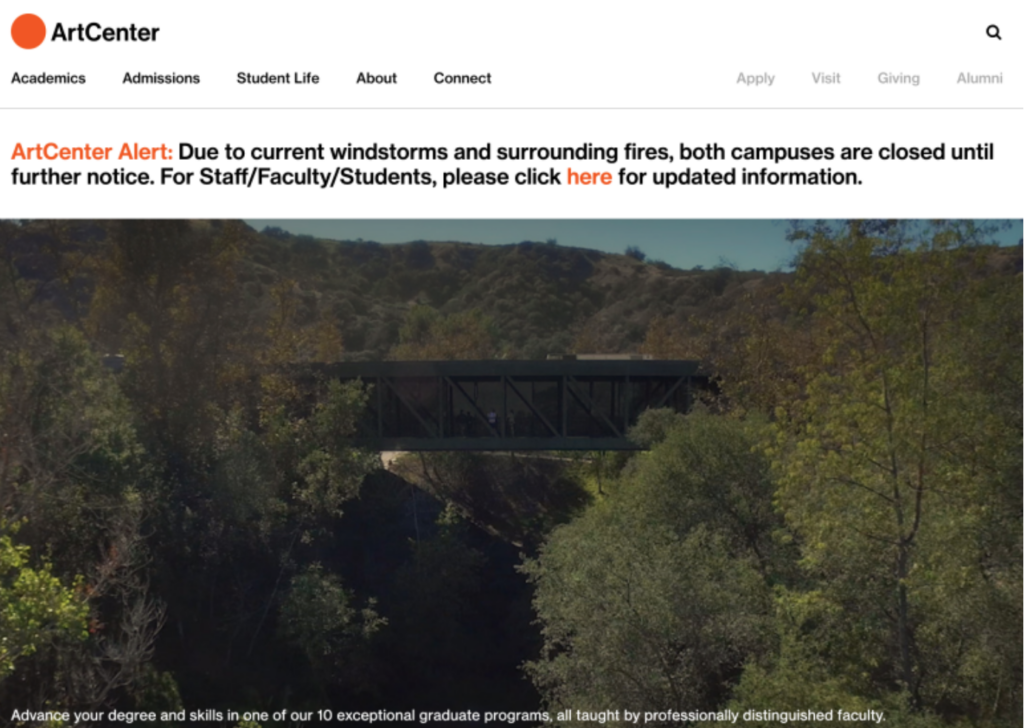Open the Giving link
The height and width of the screenshot is (728, 1024).
pos(899,79)
